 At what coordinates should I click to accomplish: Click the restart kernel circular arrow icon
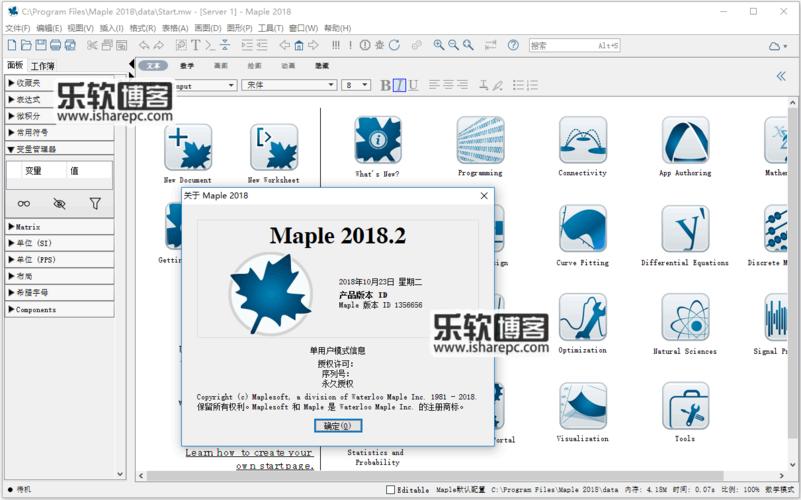coord(394,45)
